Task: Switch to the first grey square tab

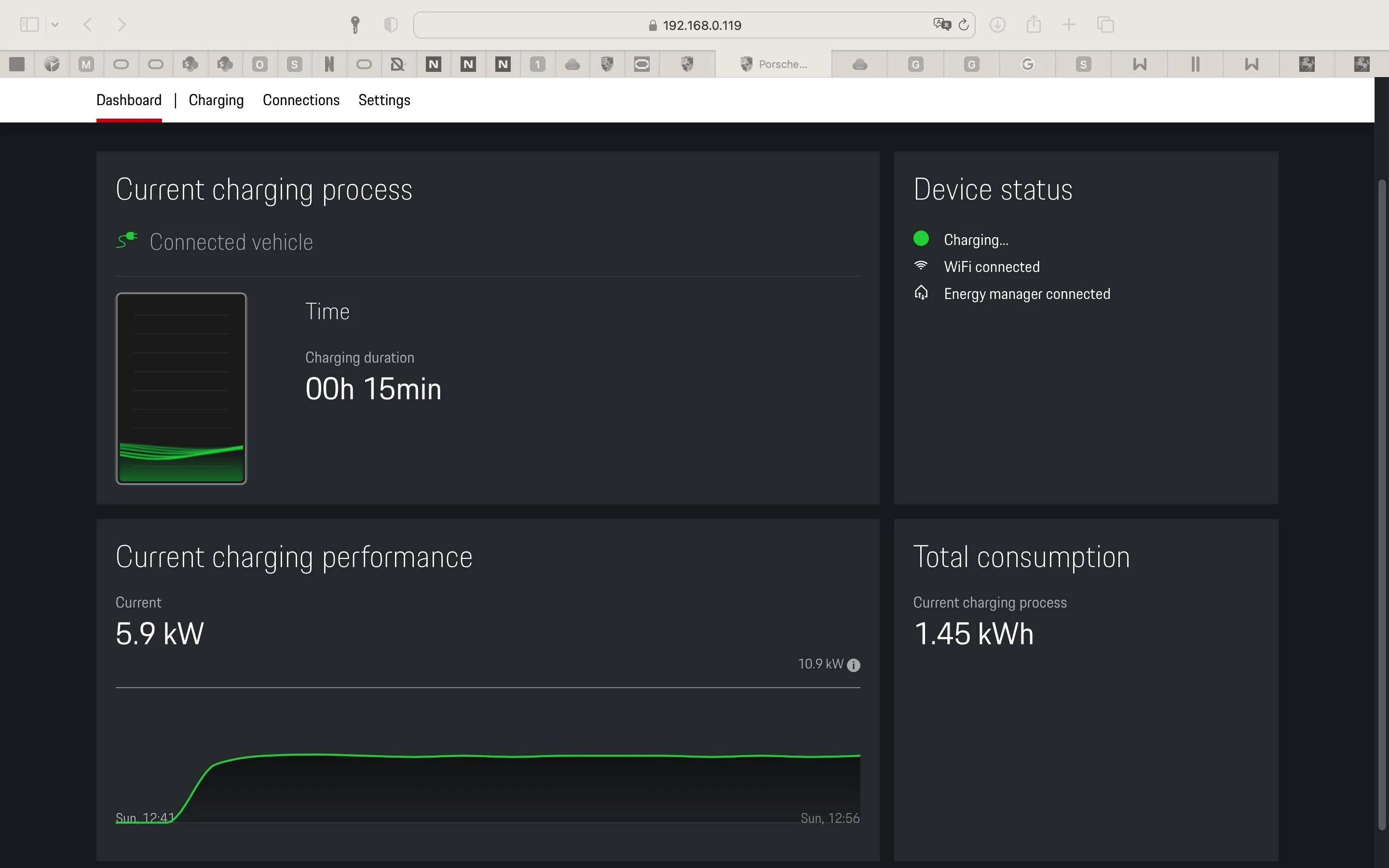Action: (17, 64)
